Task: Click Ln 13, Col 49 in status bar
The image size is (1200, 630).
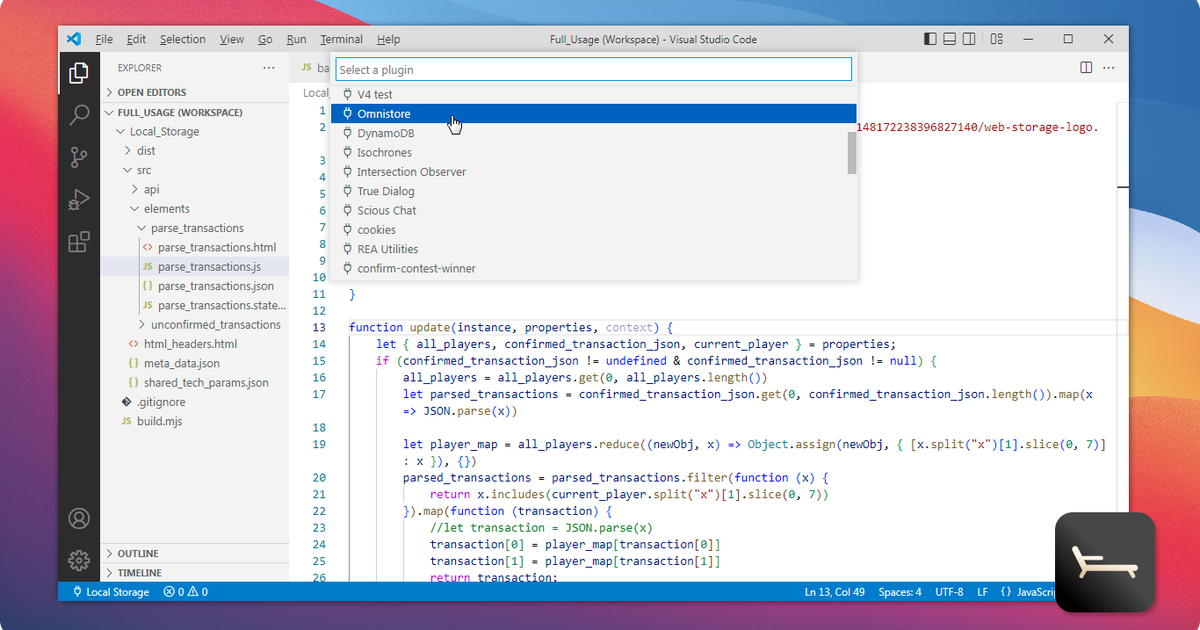Action: tap(835, 592)
